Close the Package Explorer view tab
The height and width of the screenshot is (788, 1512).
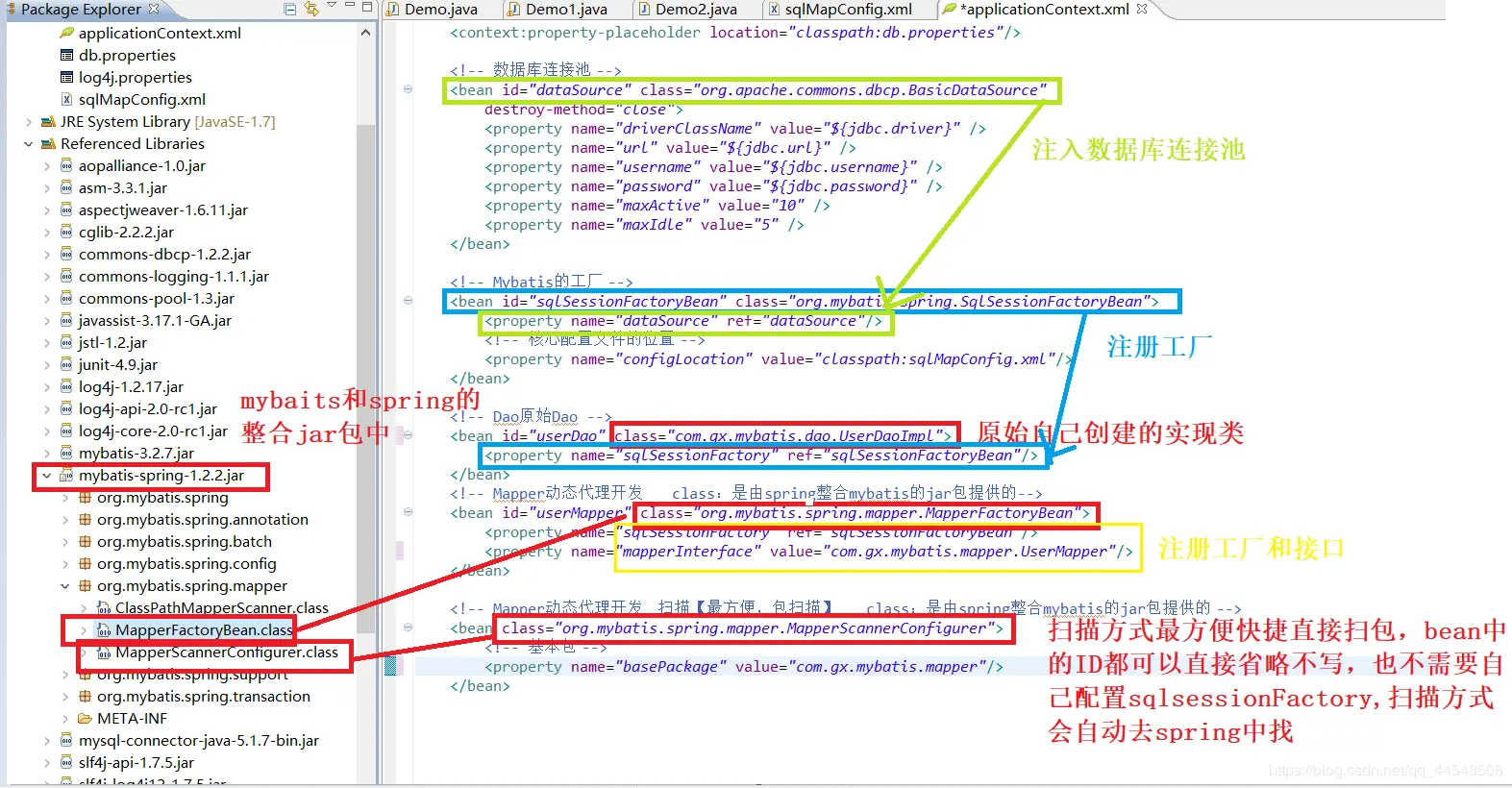154,9
